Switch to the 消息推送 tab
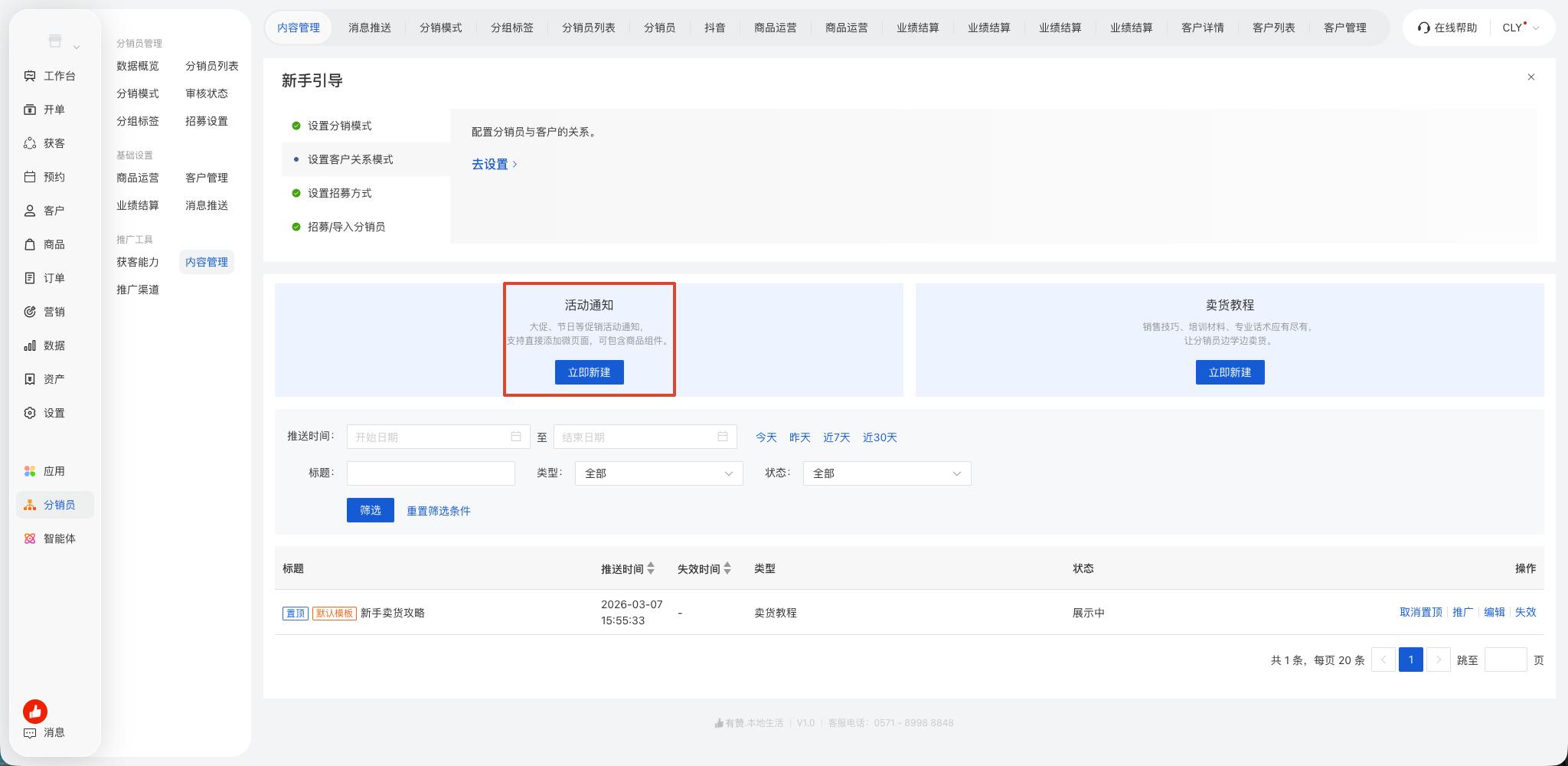1568x766 pixels. [370, 28]
